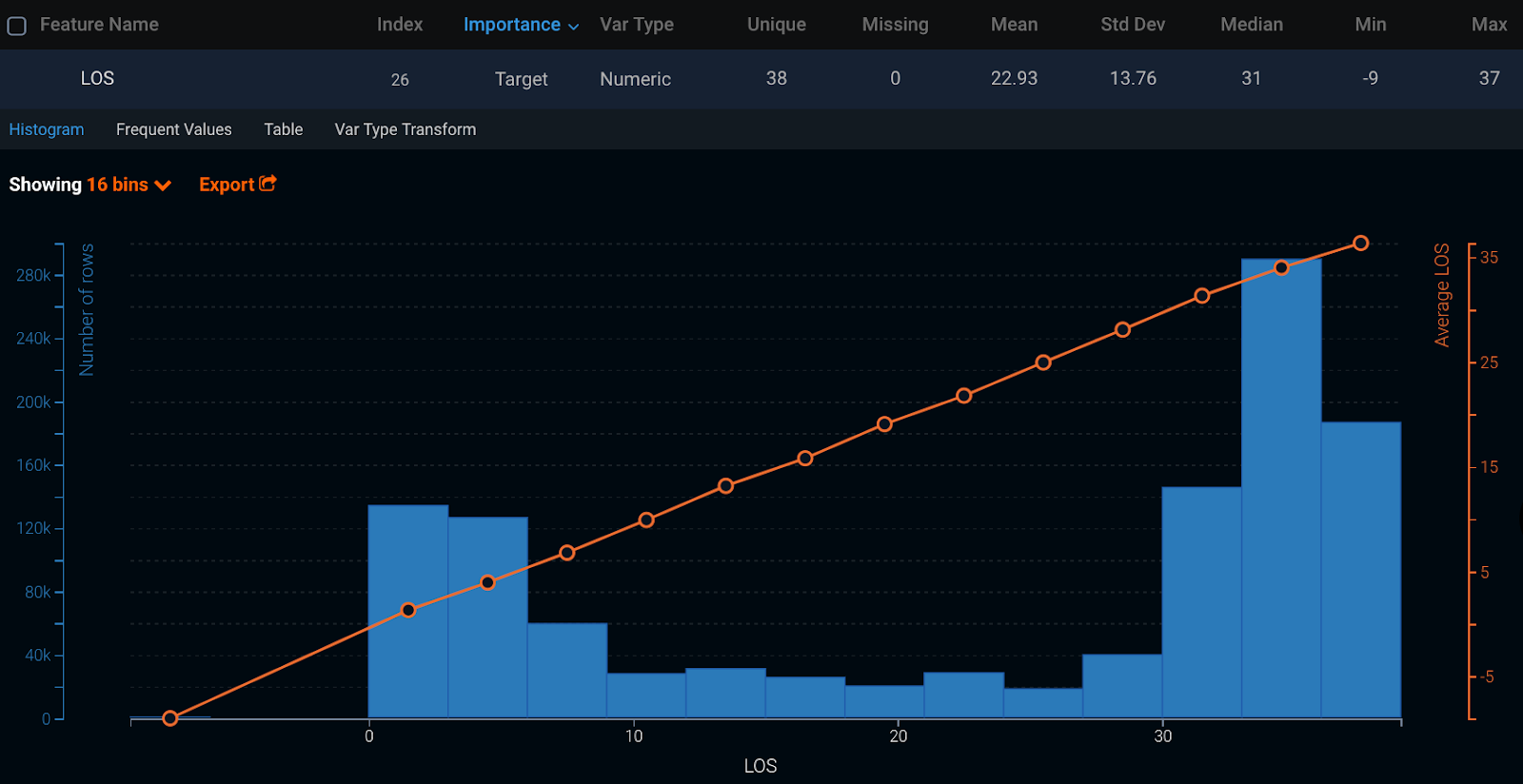Click the Number of rows axis label

(87, 310)
